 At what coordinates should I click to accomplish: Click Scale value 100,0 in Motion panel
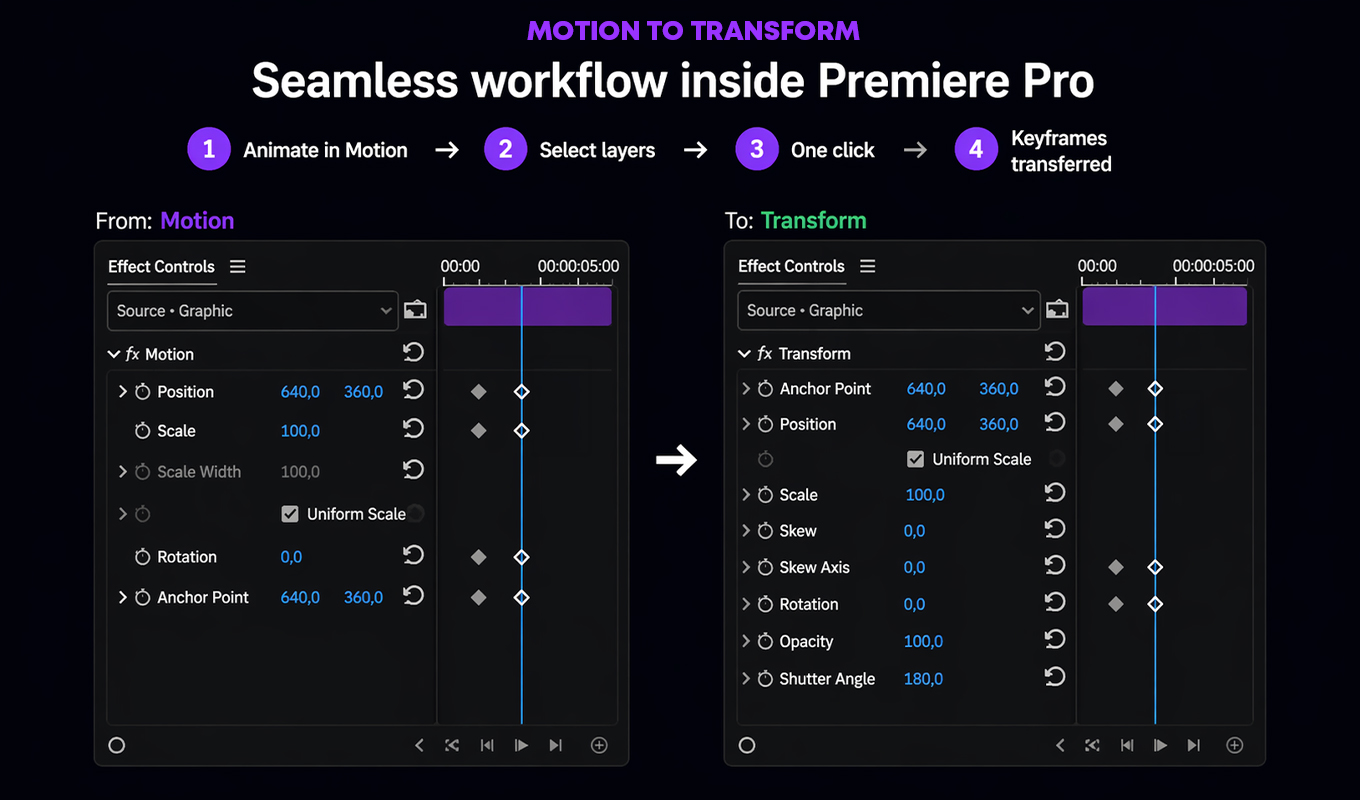click(x=300, y=431)
